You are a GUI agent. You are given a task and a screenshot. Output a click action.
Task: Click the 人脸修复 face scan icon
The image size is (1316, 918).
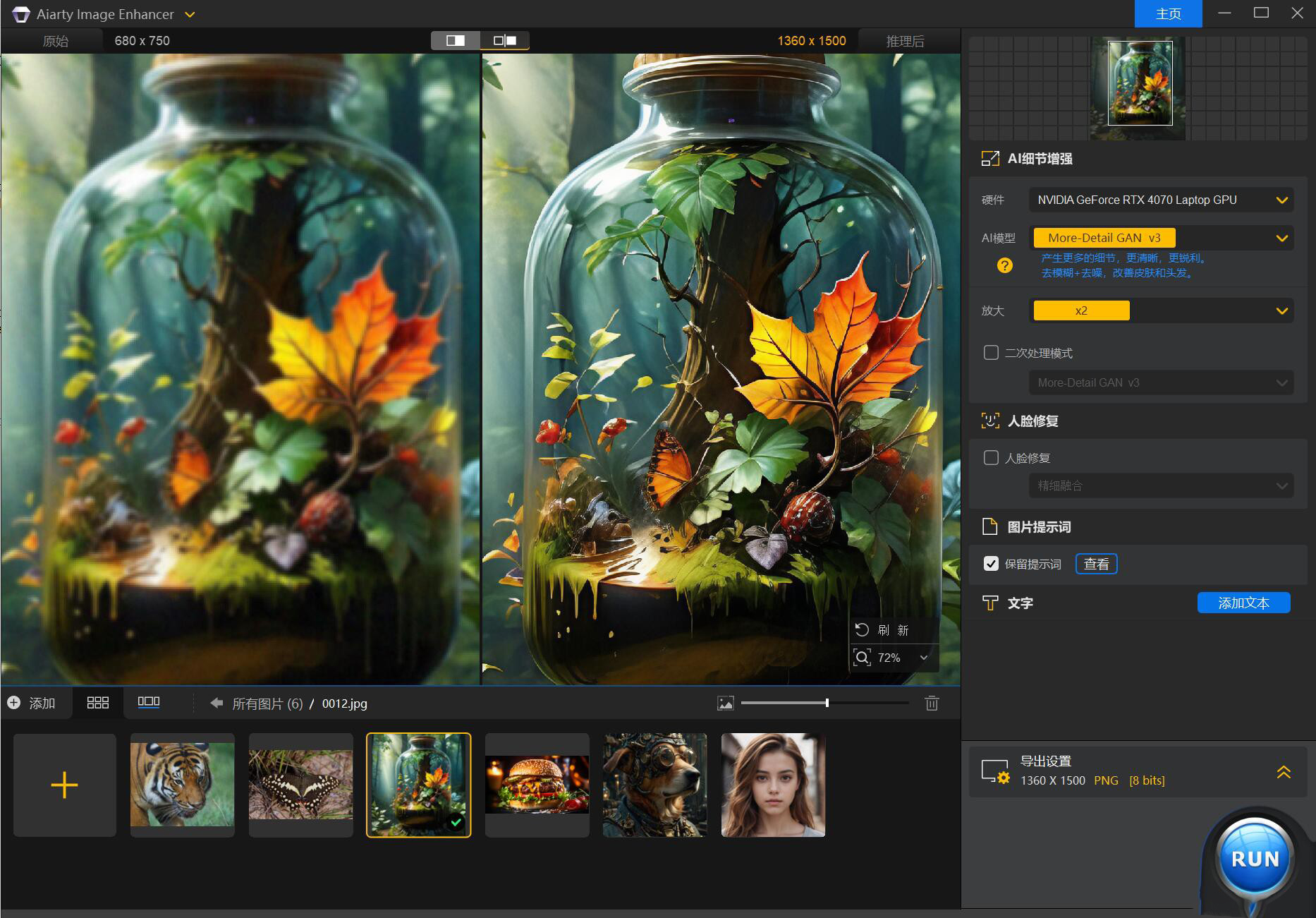coord(990,421)
